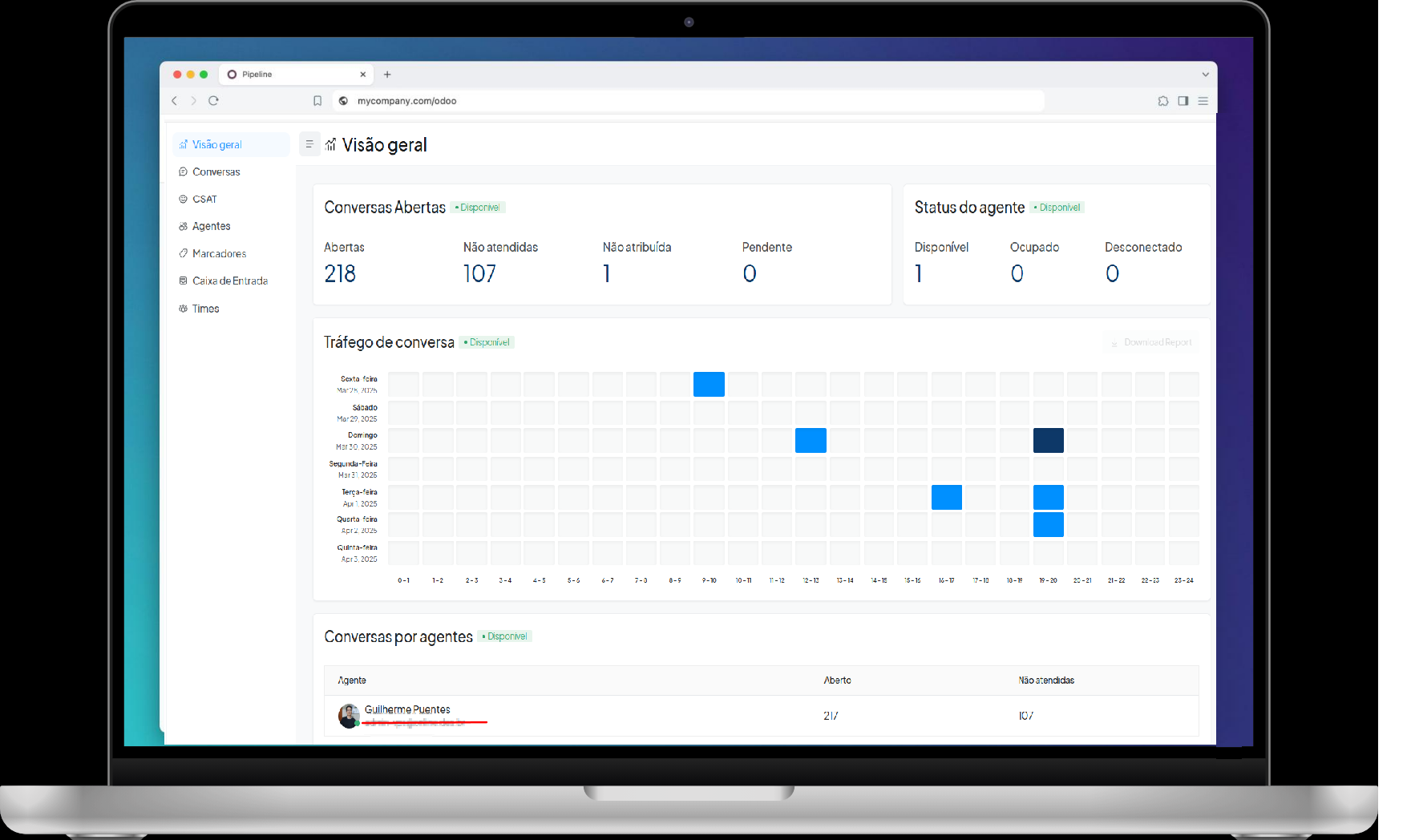Collapse the sidebar with hamburger button
The height and width of the screenshot is (840, 1411).
point(309,144)
